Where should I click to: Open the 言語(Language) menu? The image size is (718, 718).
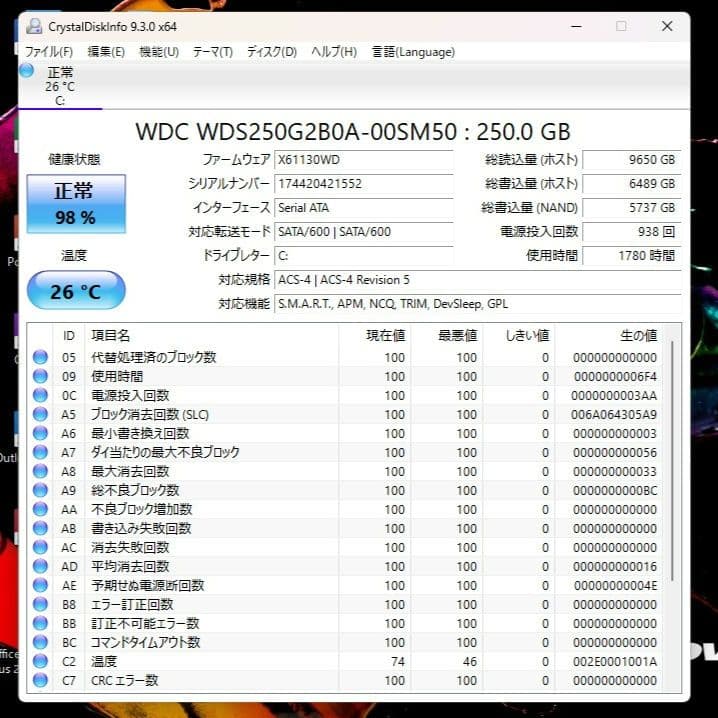pyautogui.click(x=413, y=52)
